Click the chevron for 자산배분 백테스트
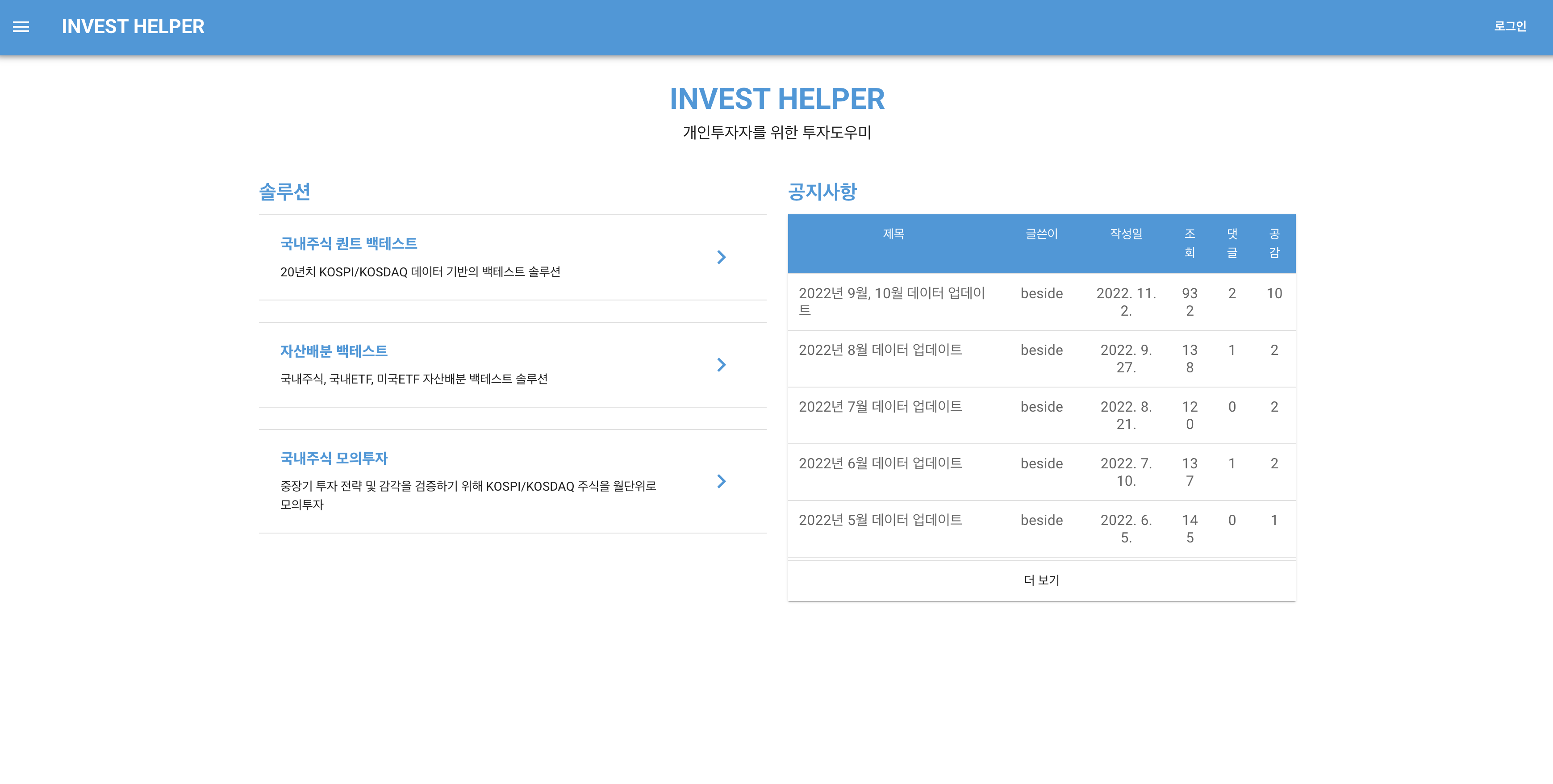Image resolution: width=1553 pixels, height=784 pixels. 721,365
